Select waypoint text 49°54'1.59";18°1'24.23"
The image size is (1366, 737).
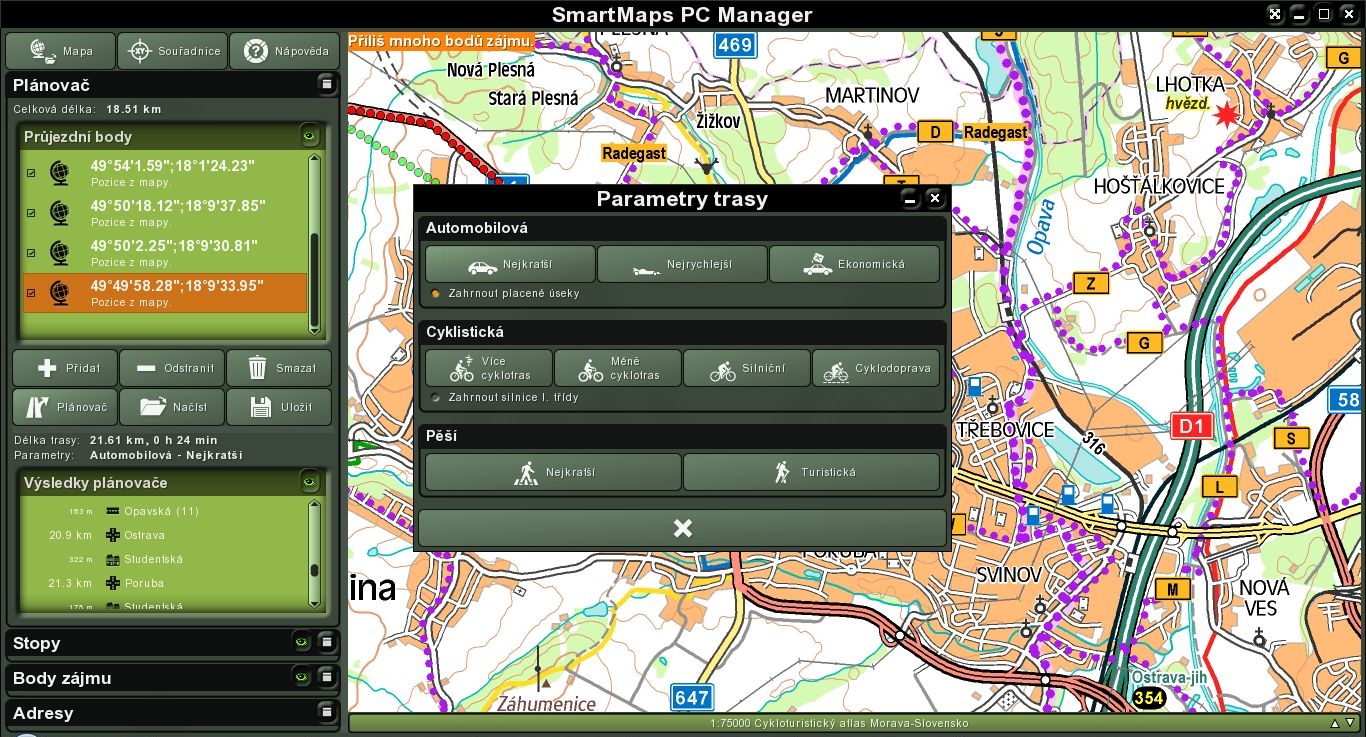click(173, 166)
